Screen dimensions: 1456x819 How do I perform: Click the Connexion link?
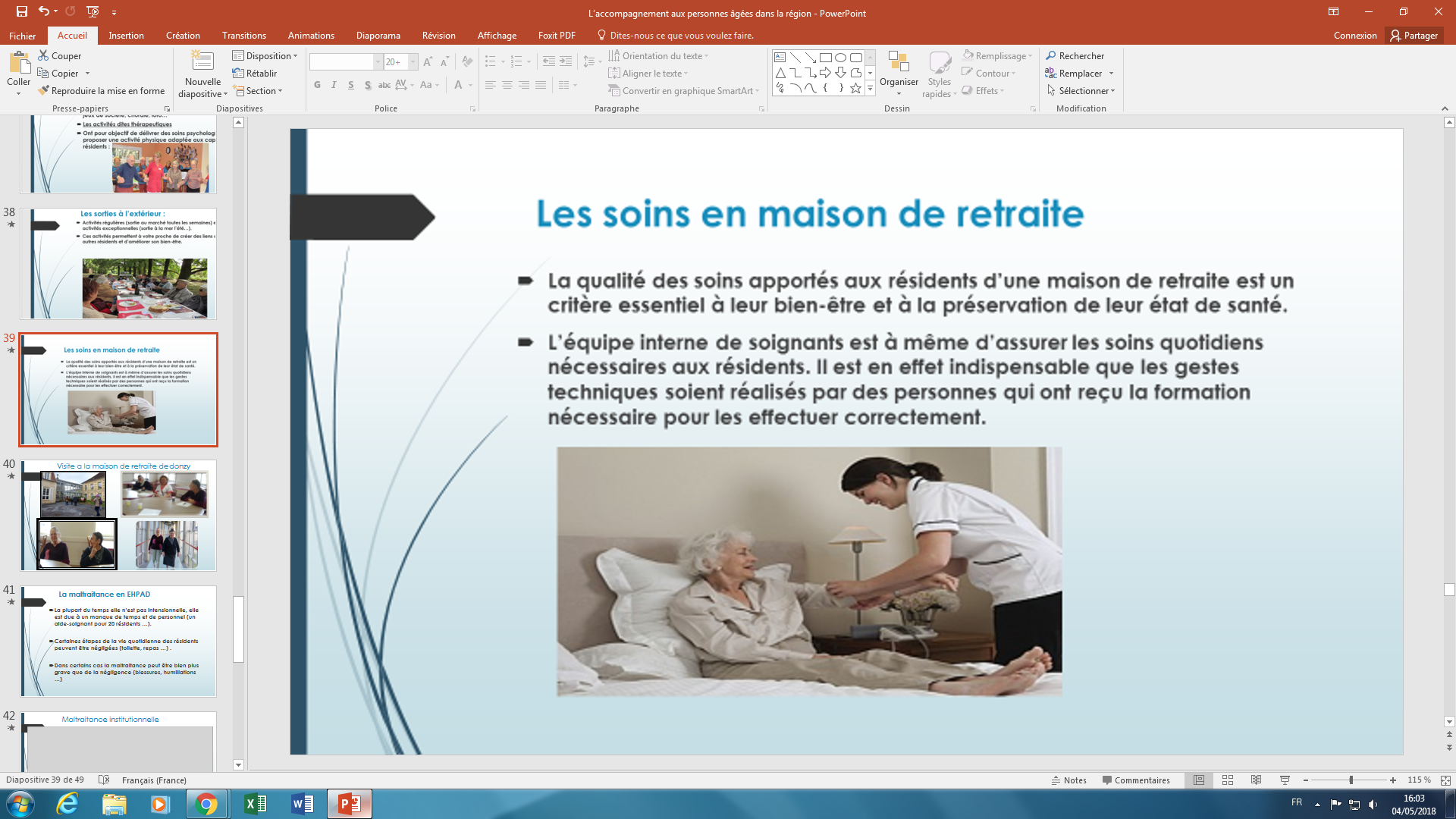1355,36
